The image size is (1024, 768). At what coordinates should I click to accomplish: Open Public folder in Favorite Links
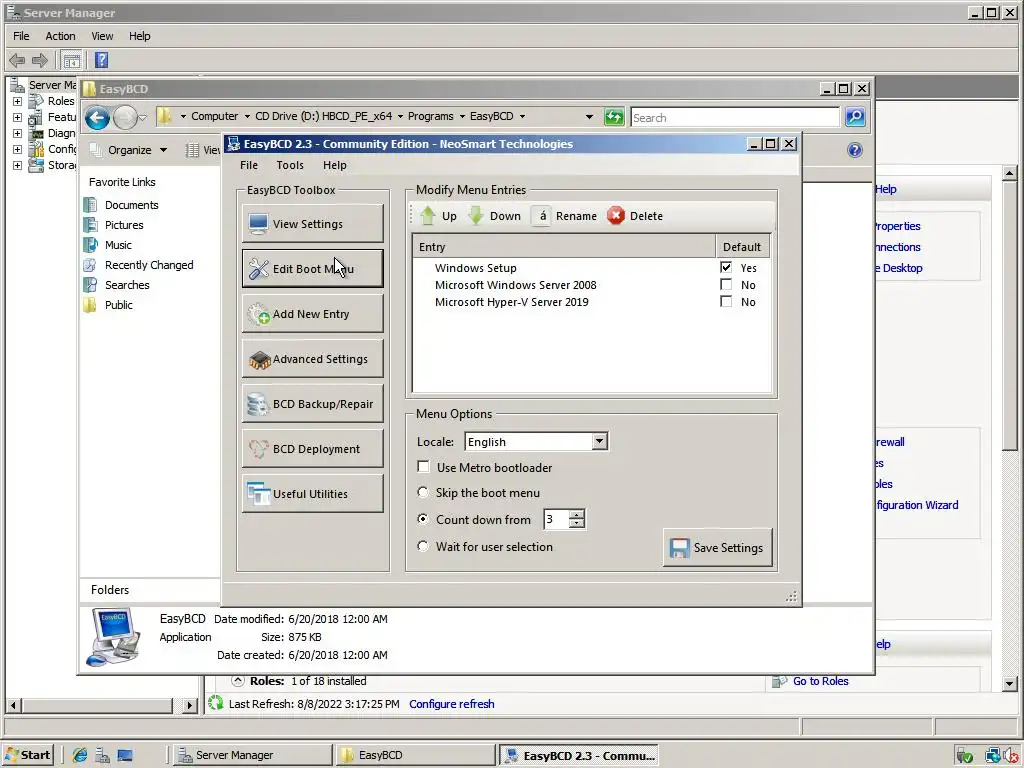click(x=118, y=305)
